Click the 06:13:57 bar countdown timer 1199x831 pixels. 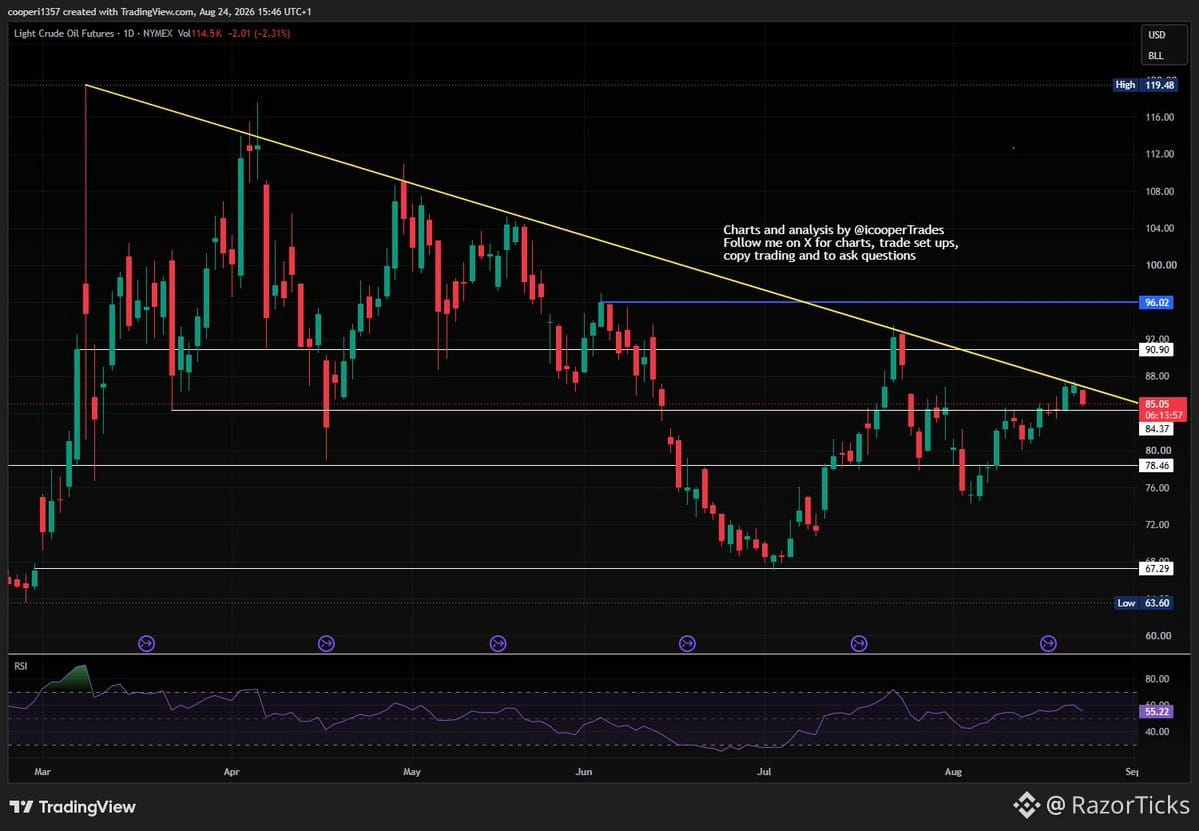click(x=1163, y=415)
